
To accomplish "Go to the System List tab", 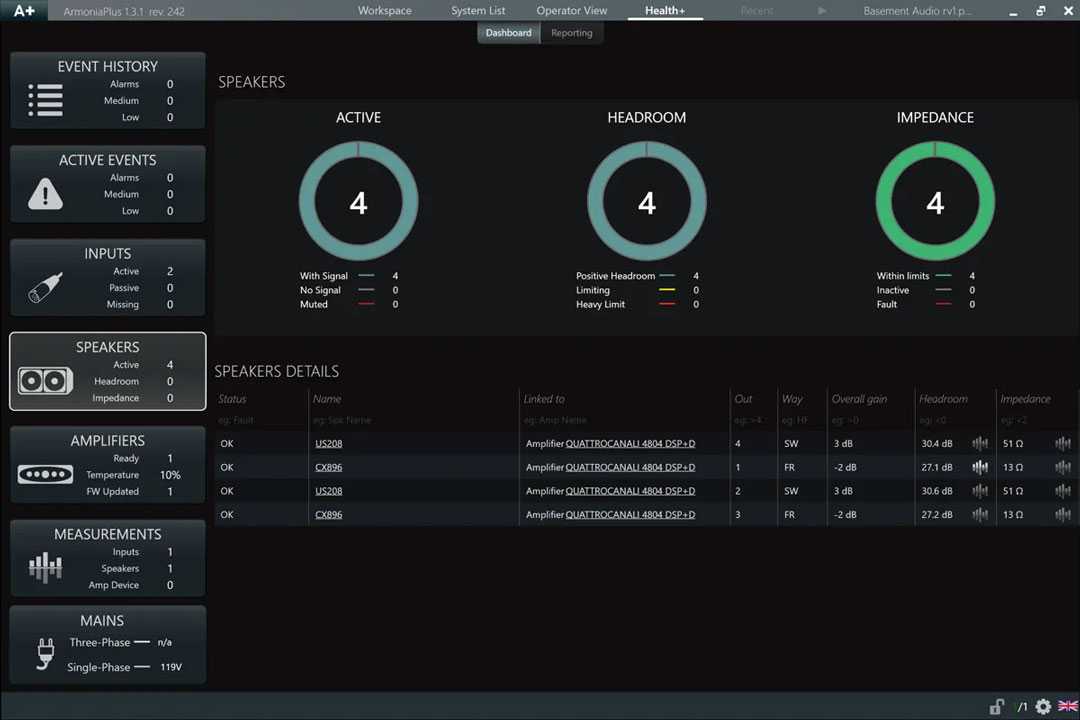I will point(478,11).
